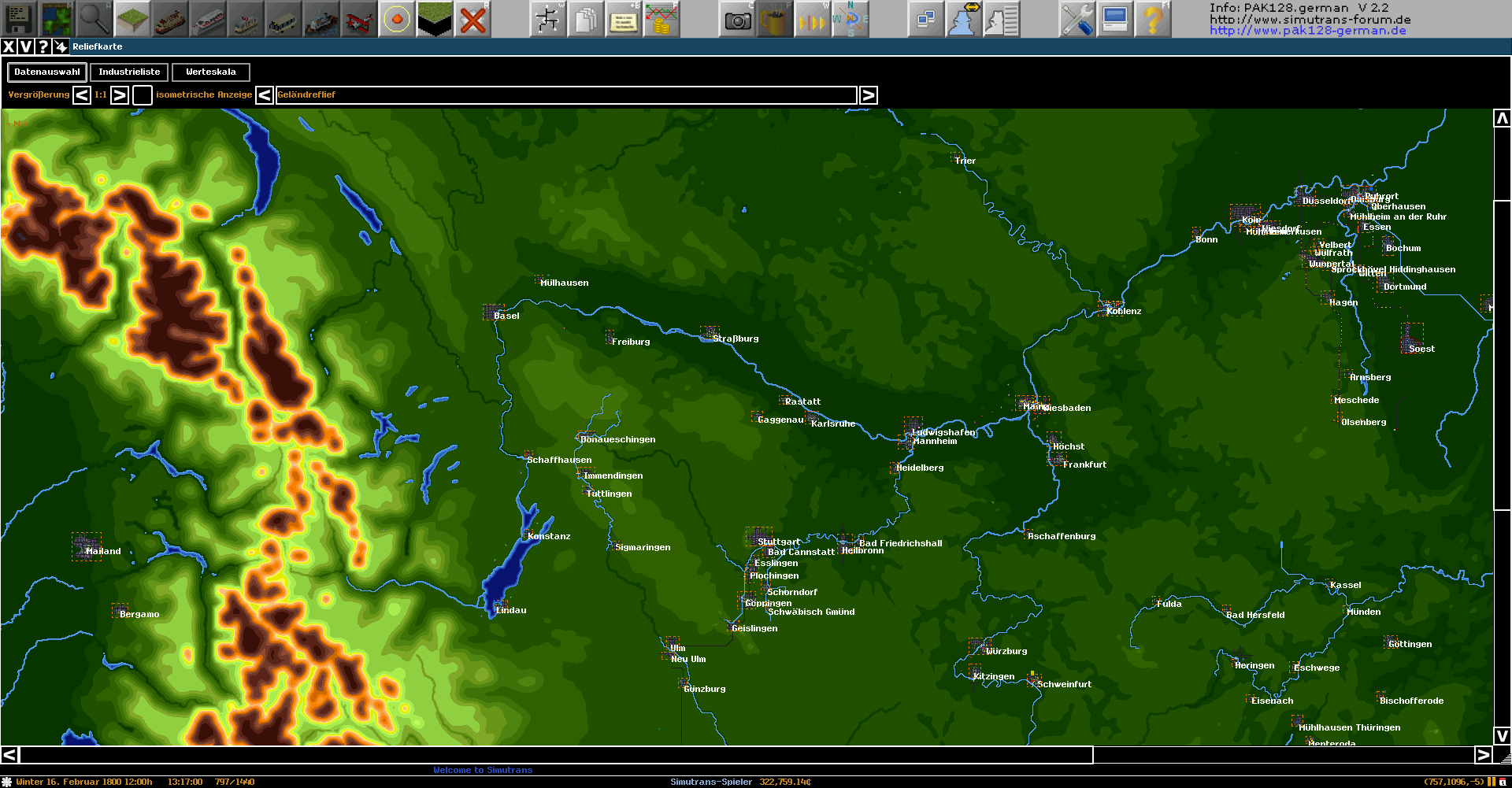The width and height of the screenshot is (1512, 788).
Task: Select the magnifying glass inspect tool
Action: pos(94,19)
